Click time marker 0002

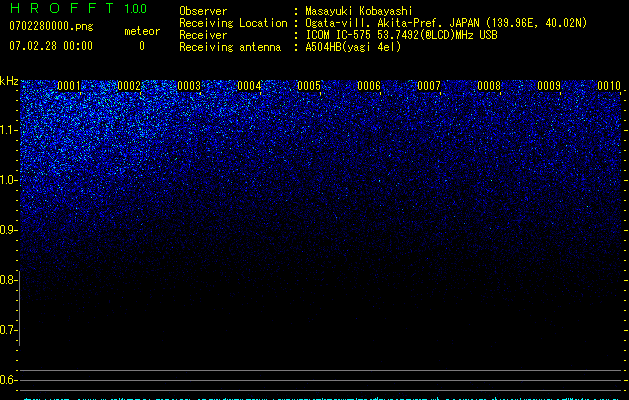click(x=129, y=86)
